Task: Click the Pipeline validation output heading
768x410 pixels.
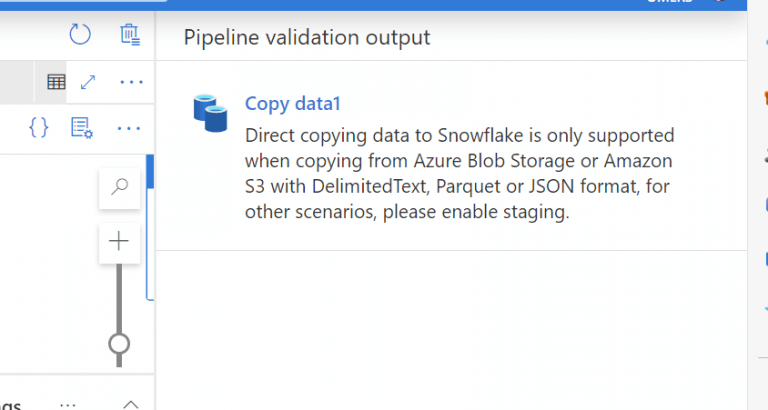Action: click(x=307, y=37)
